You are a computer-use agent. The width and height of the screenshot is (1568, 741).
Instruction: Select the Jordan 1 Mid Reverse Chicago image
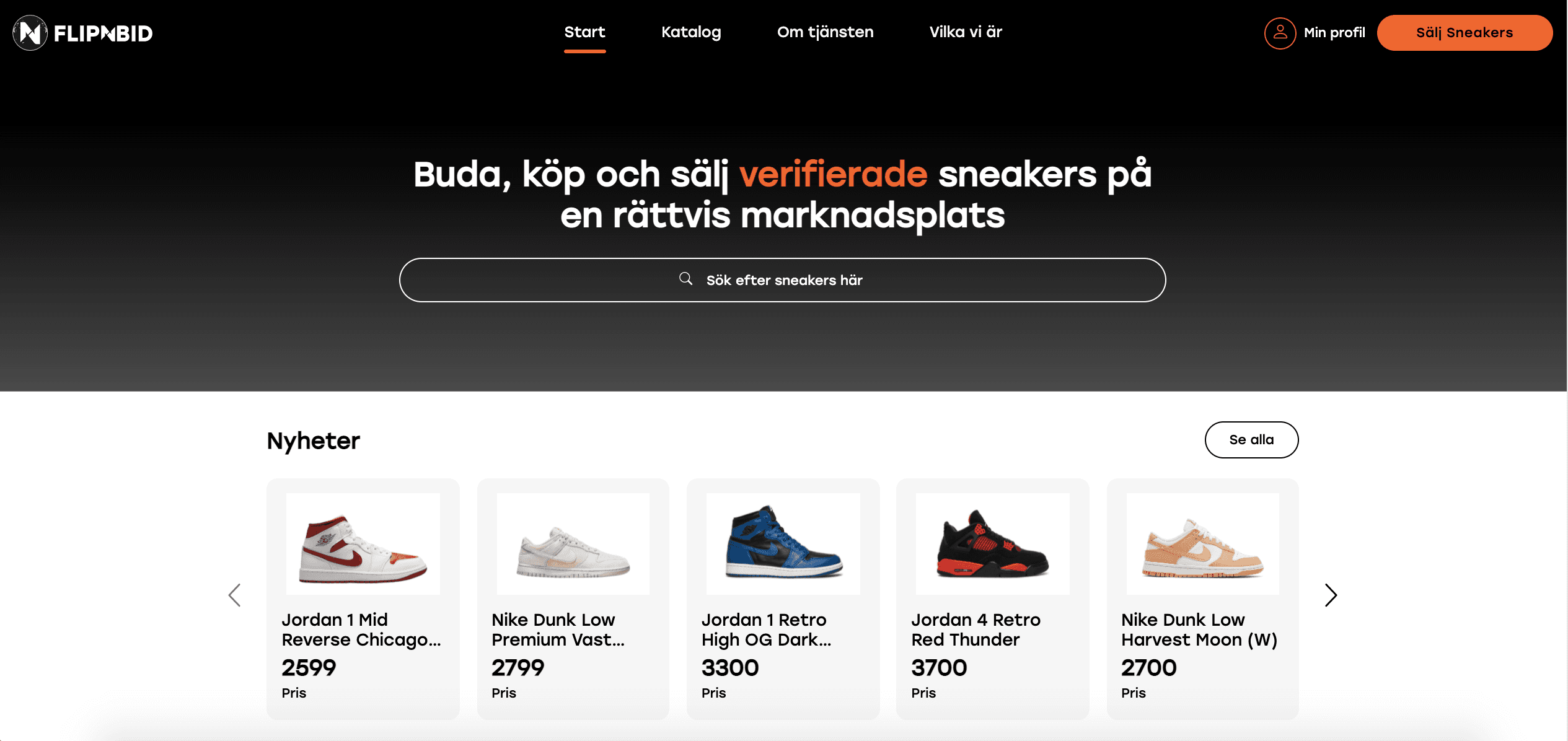click(x=363, y=544)
